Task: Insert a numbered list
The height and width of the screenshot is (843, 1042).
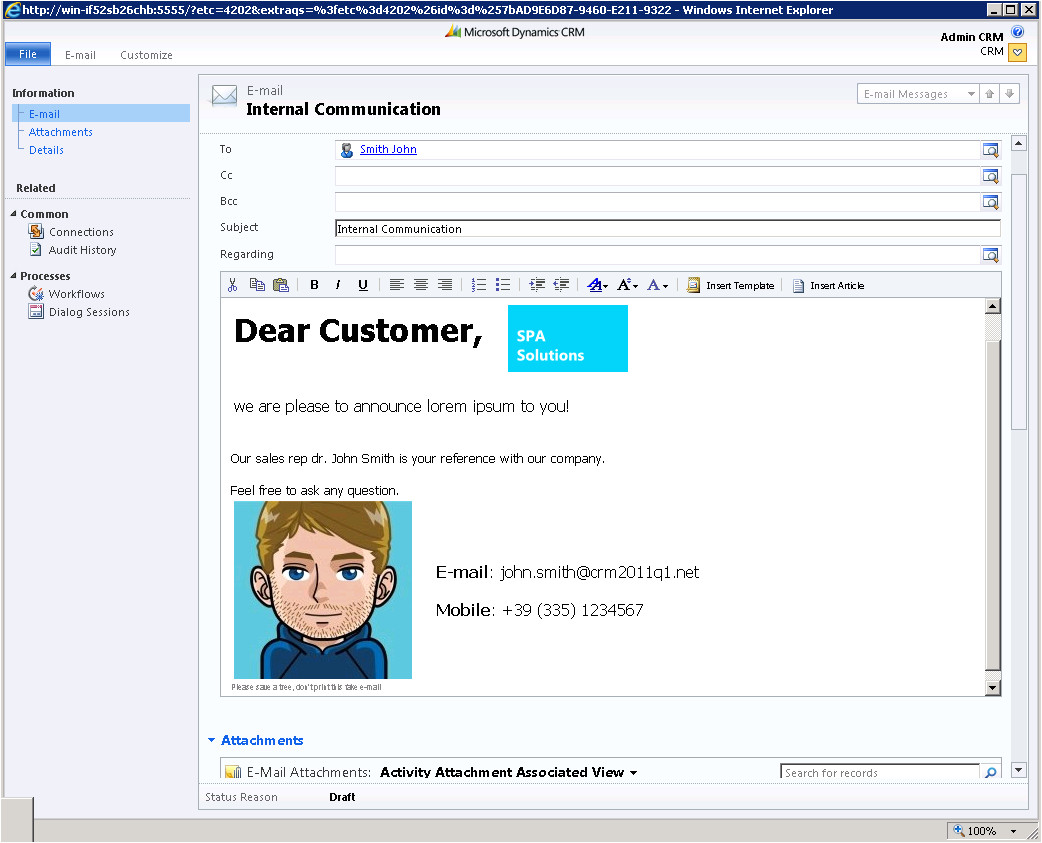Action: pos(479,285)
